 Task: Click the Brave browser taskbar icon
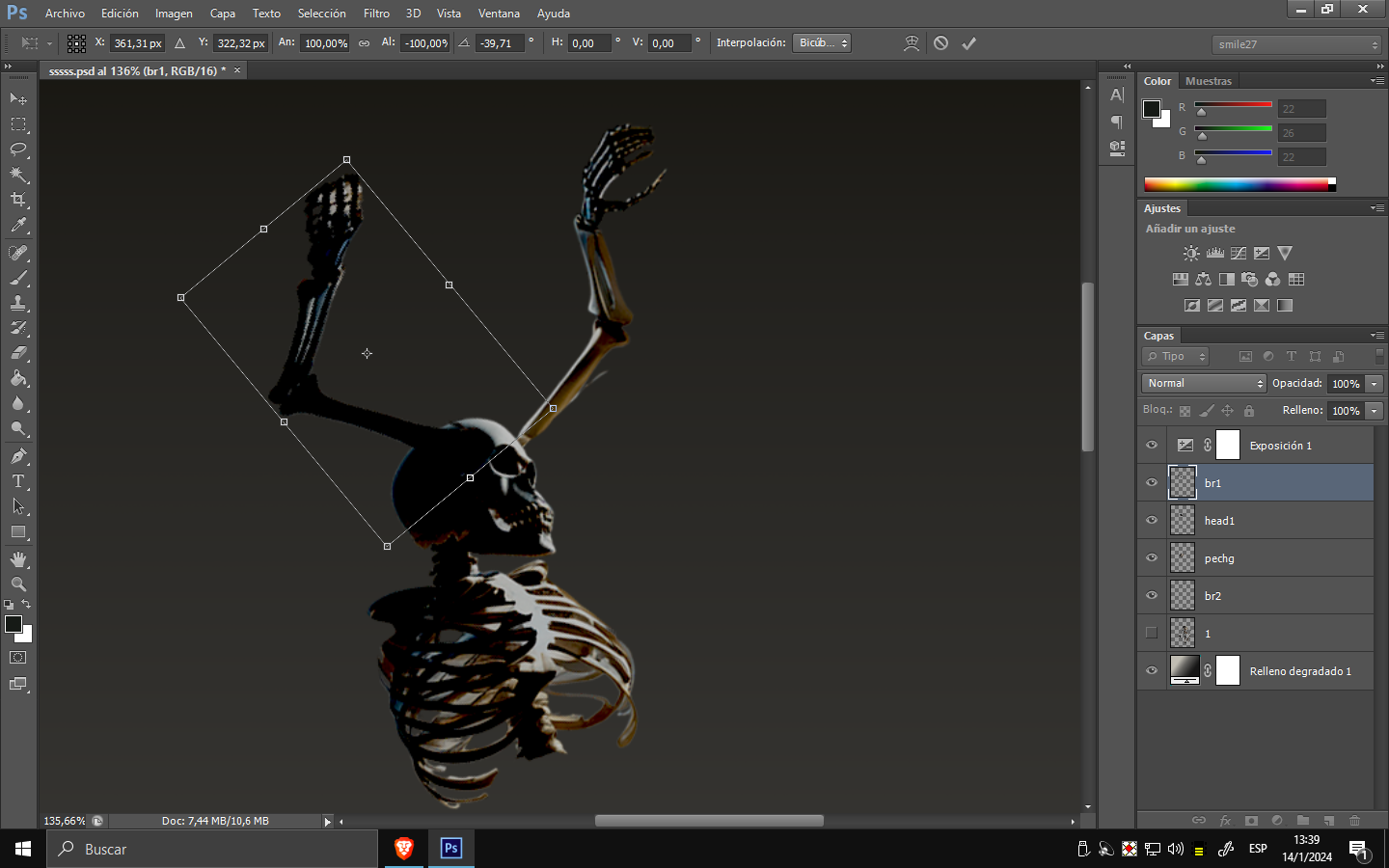click(404, 849)
